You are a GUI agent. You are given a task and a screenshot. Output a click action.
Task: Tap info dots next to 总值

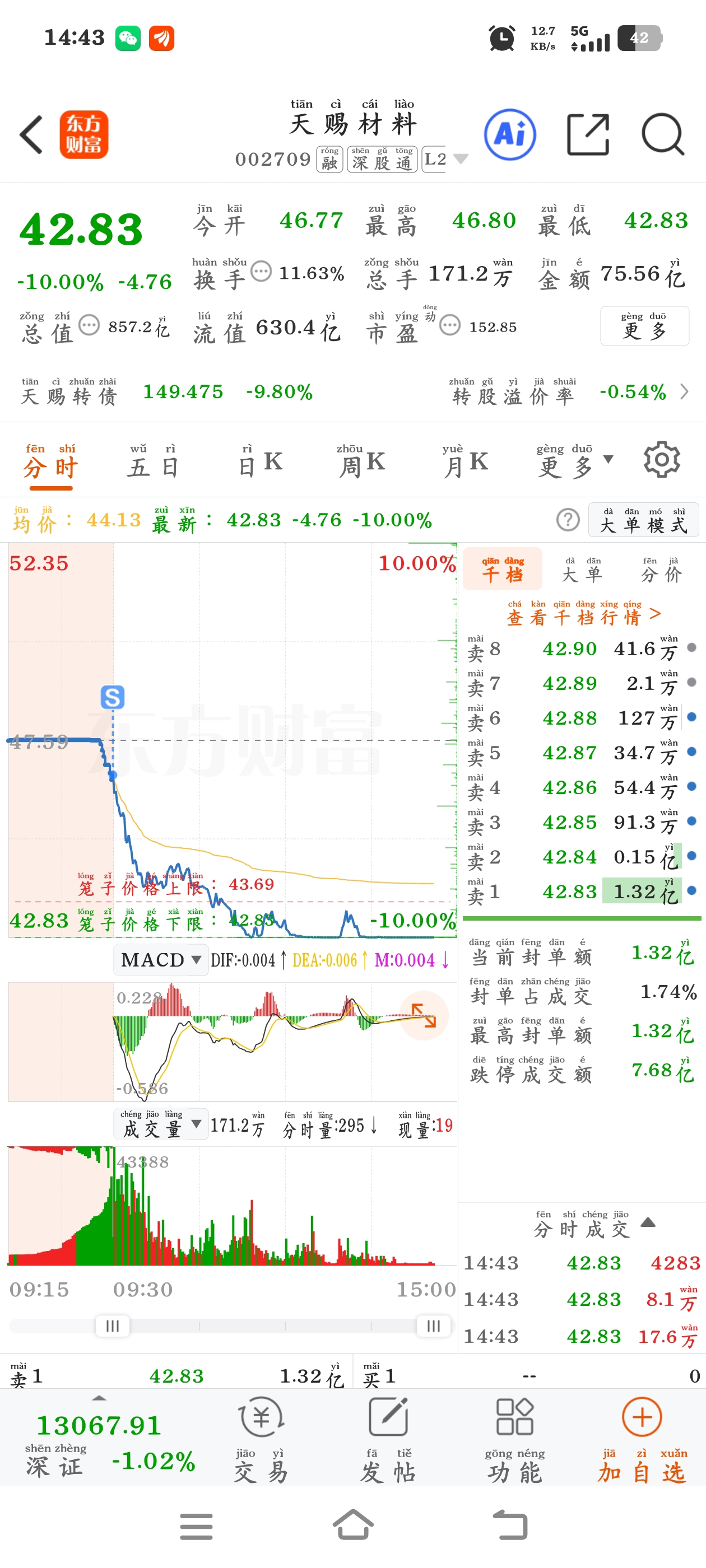pos(89,325)
